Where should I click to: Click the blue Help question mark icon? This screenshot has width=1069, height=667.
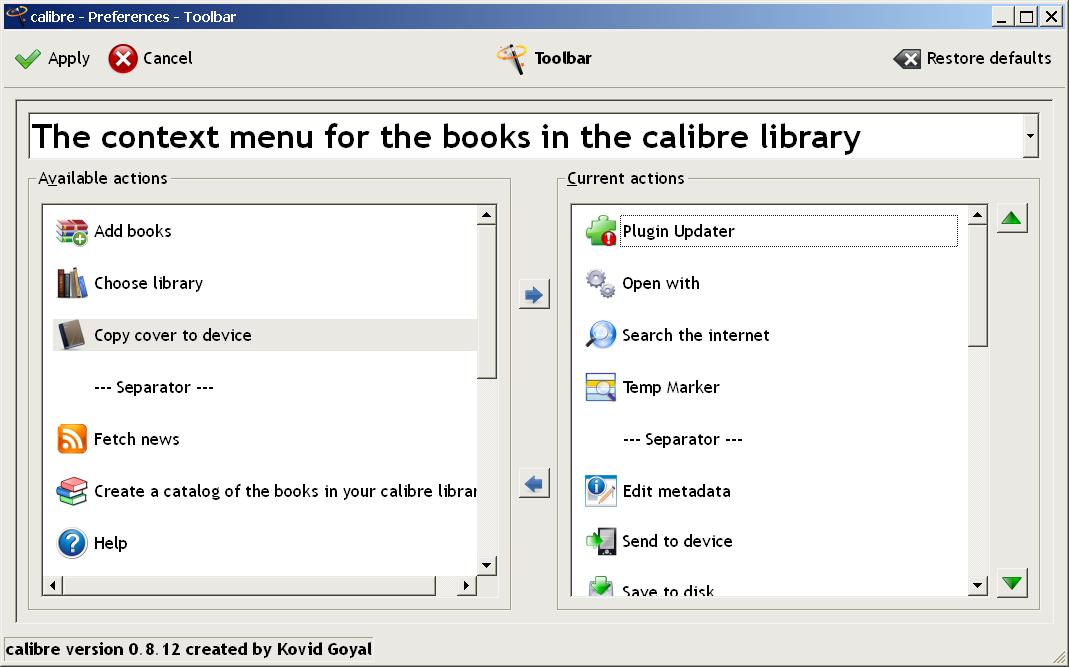[72, 543]
